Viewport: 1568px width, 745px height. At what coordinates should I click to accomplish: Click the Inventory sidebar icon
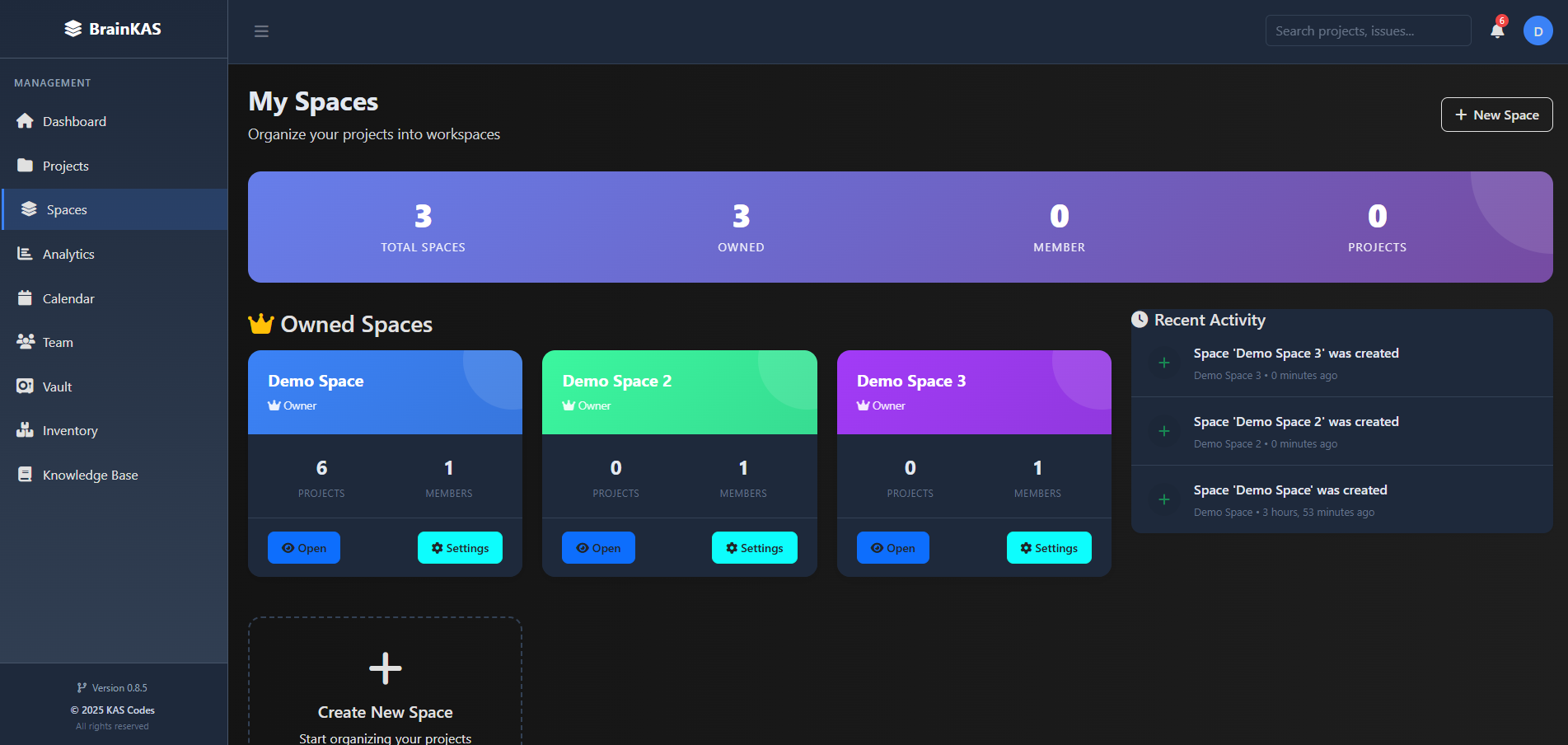(x=25, y=430)
